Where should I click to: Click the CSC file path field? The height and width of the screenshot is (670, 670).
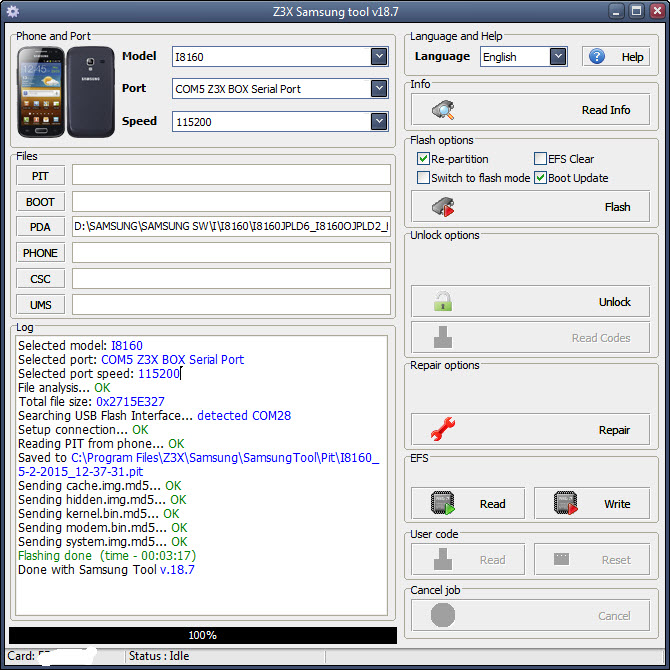click(x=231, y=279)
